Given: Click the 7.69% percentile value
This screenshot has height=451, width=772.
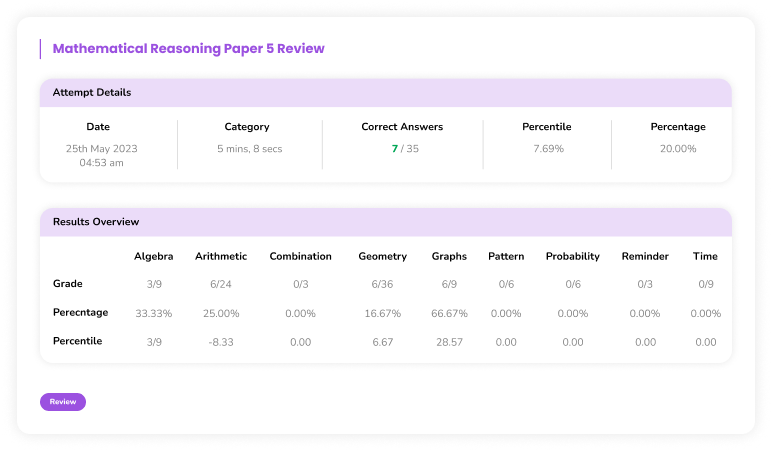Looking at the screenshot, I should point(546,149).
